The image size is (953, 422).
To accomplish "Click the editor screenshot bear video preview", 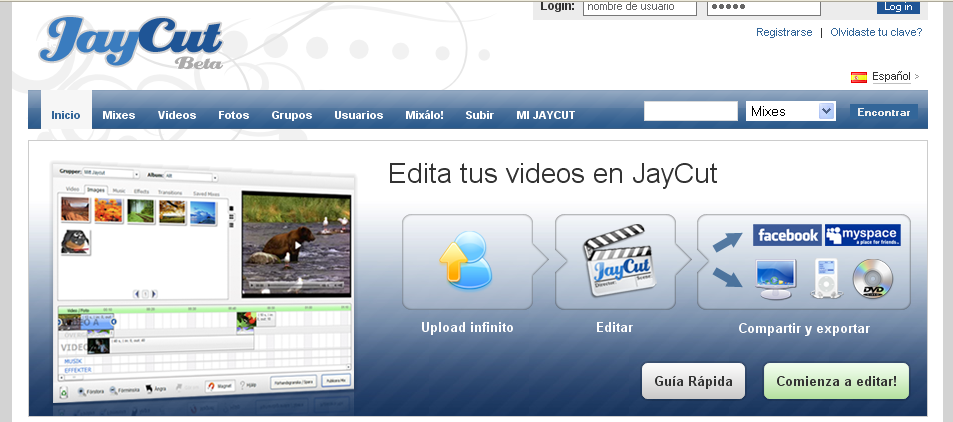I will coord(297,244).
